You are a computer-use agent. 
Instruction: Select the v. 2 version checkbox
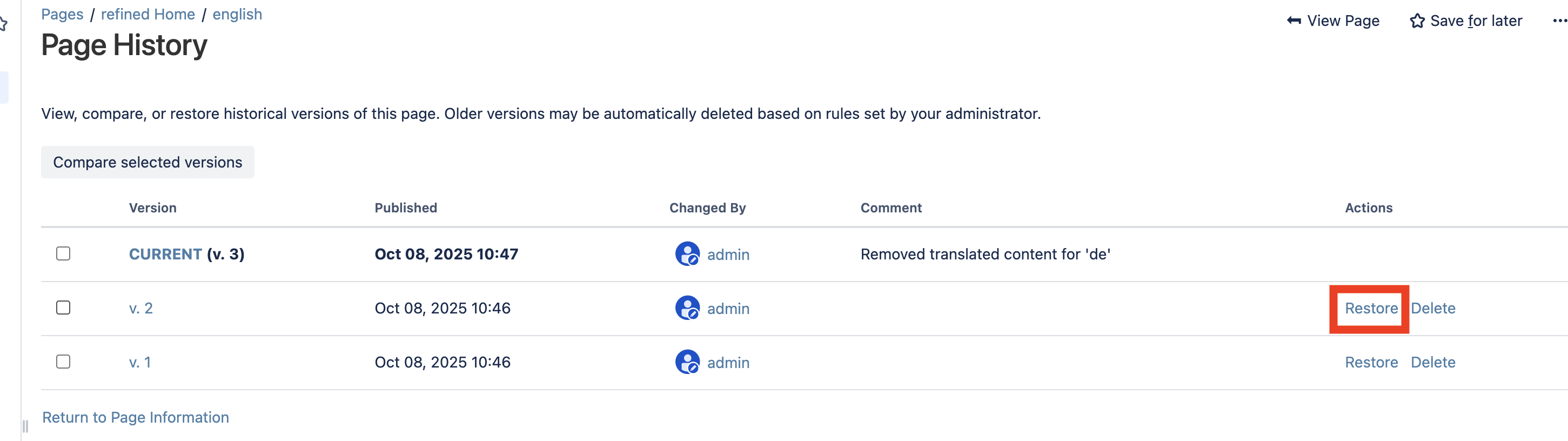point(63,308)
